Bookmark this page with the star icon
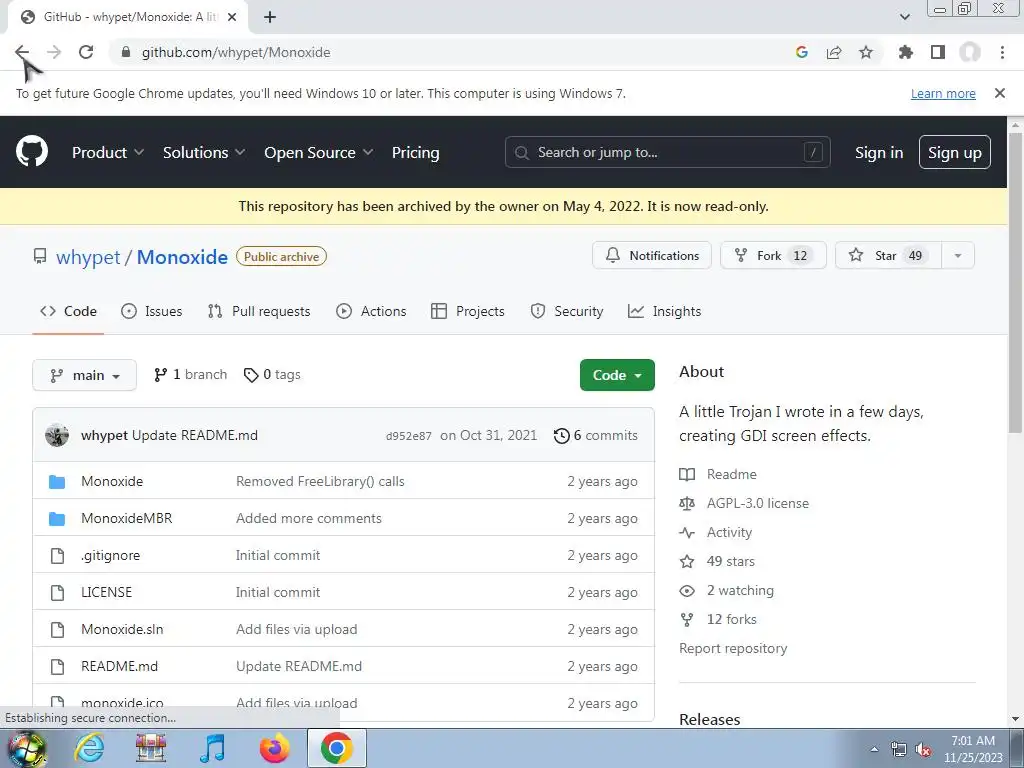This screenshot has height=768, width=1024. coord(865,52)
